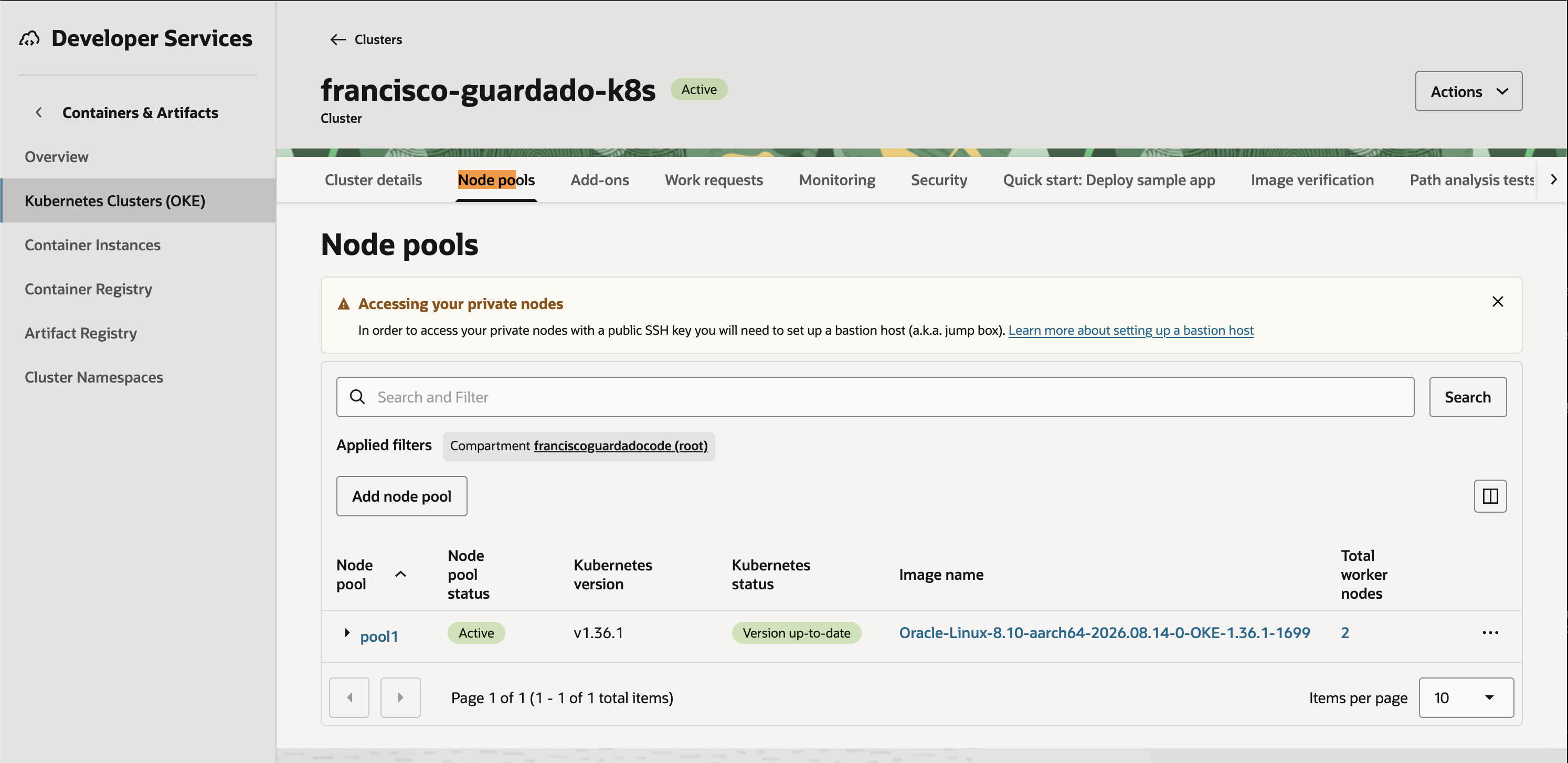Focus the Search and Filter input field
The width and height of the screenshot is (1568, 763).
pyautogui.click(x=875, y=397)
